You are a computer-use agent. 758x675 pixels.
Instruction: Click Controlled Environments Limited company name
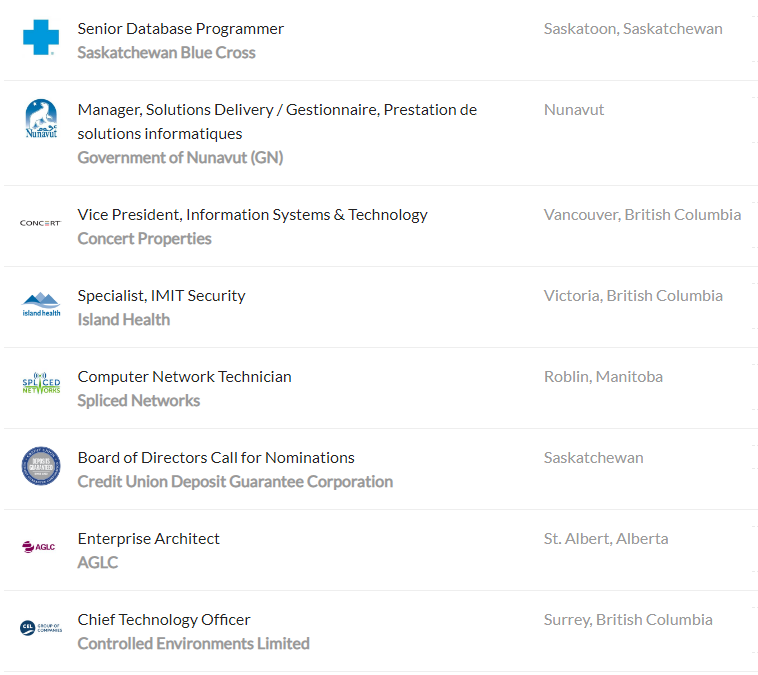click(193, 644)
